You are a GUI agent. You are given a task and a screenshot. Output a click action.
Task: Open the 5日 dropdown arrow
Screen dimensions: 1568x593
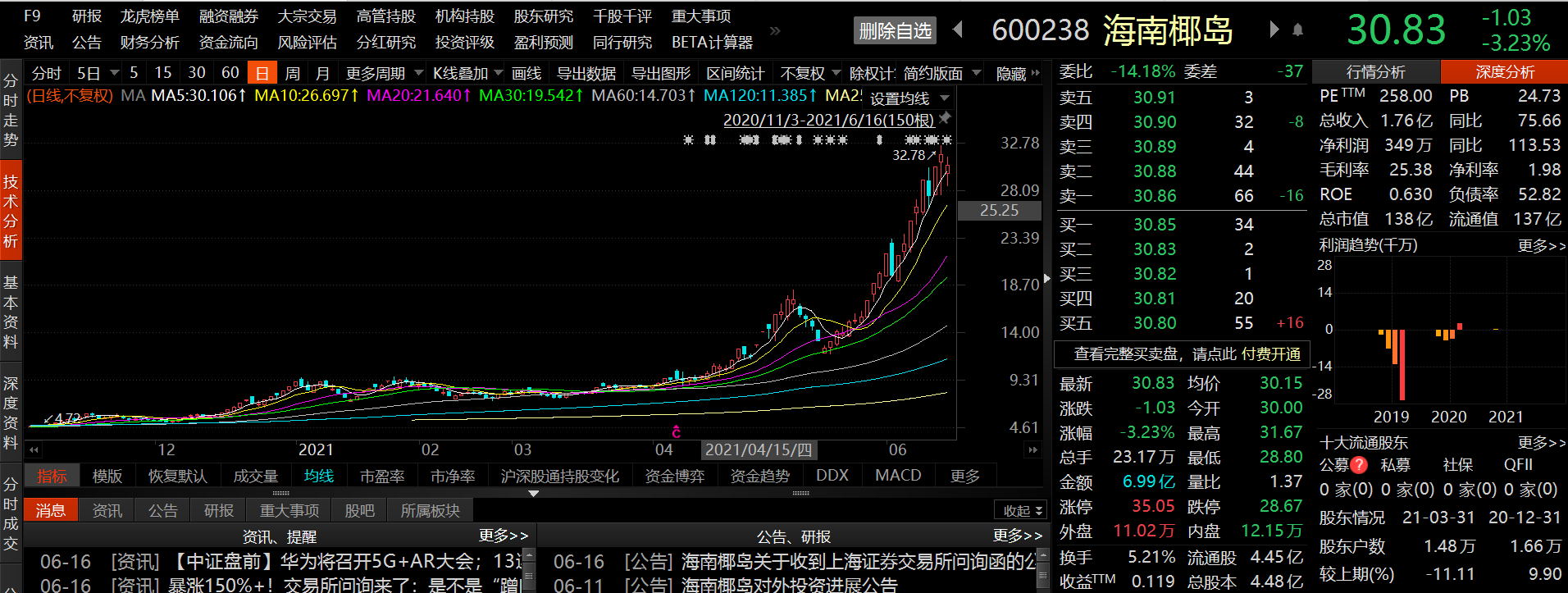115,74
